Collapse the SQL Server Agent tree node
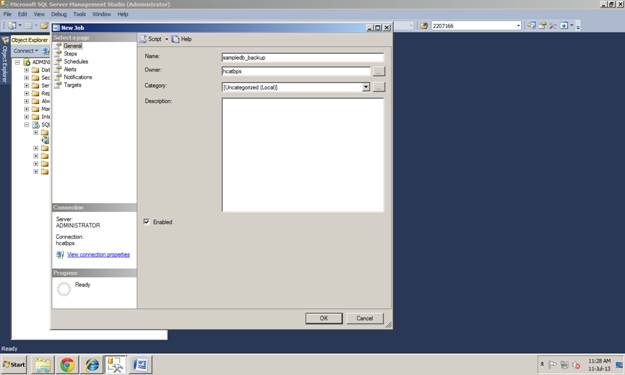 [27, 125]
